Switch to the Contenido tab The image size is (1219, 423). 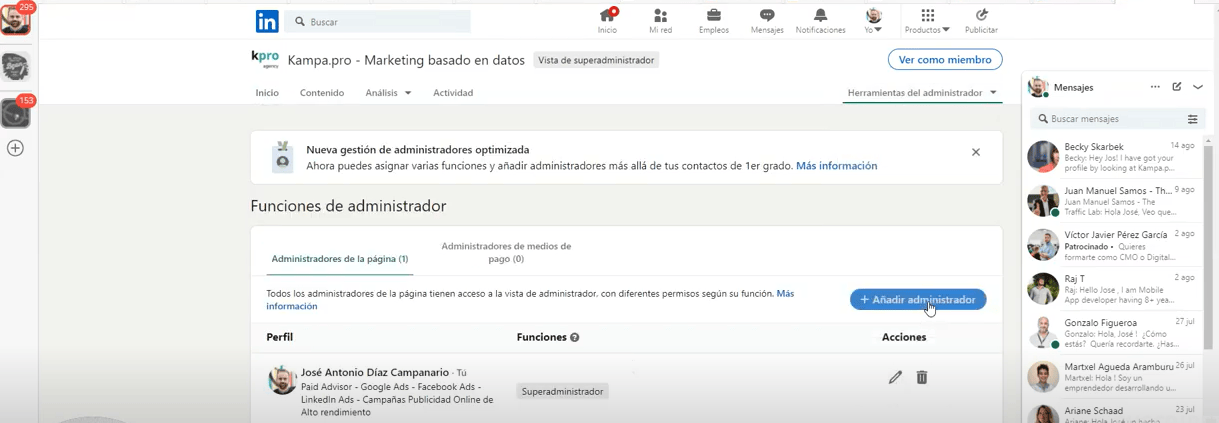(322, 93)
